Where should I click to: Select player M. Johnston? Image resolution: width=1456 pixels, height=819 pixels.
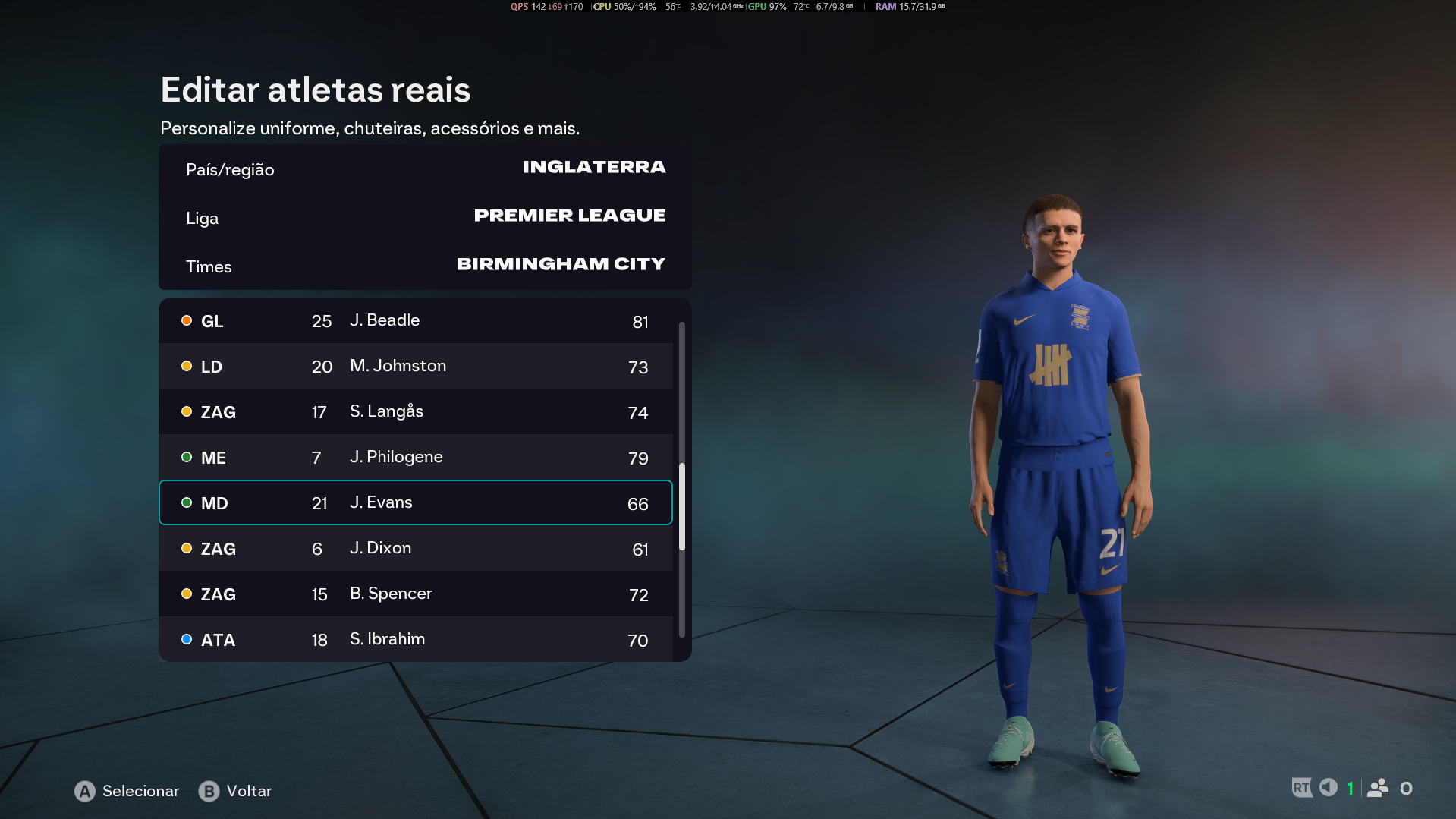[416, 366]
